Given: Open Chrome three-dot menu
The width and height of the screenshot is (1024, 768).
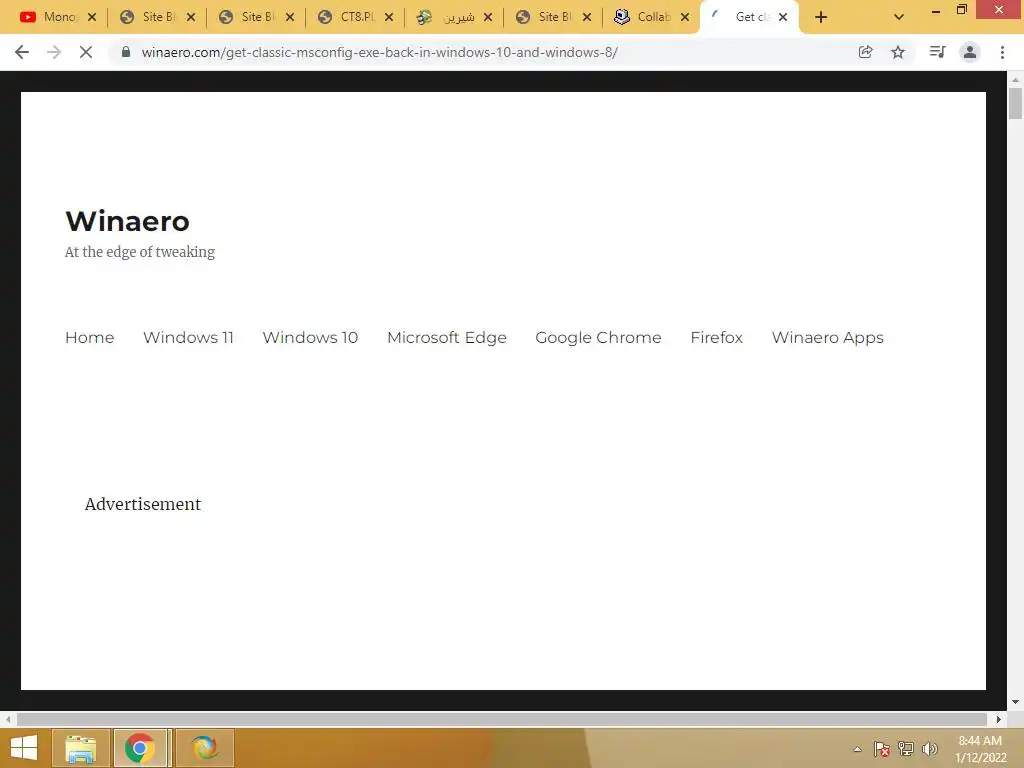Looking at the screenshot, I should (1002, 52).
